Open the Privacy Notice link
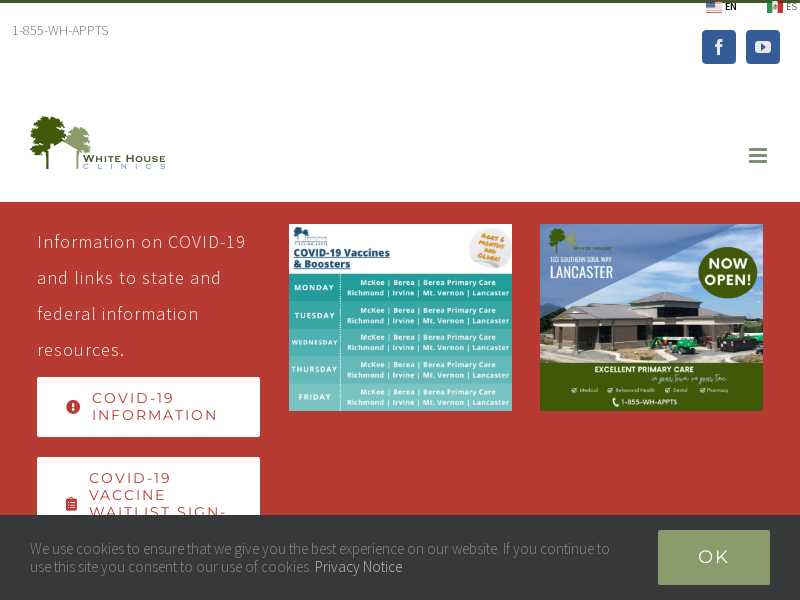Screen dimensions: 800x600 358,567
